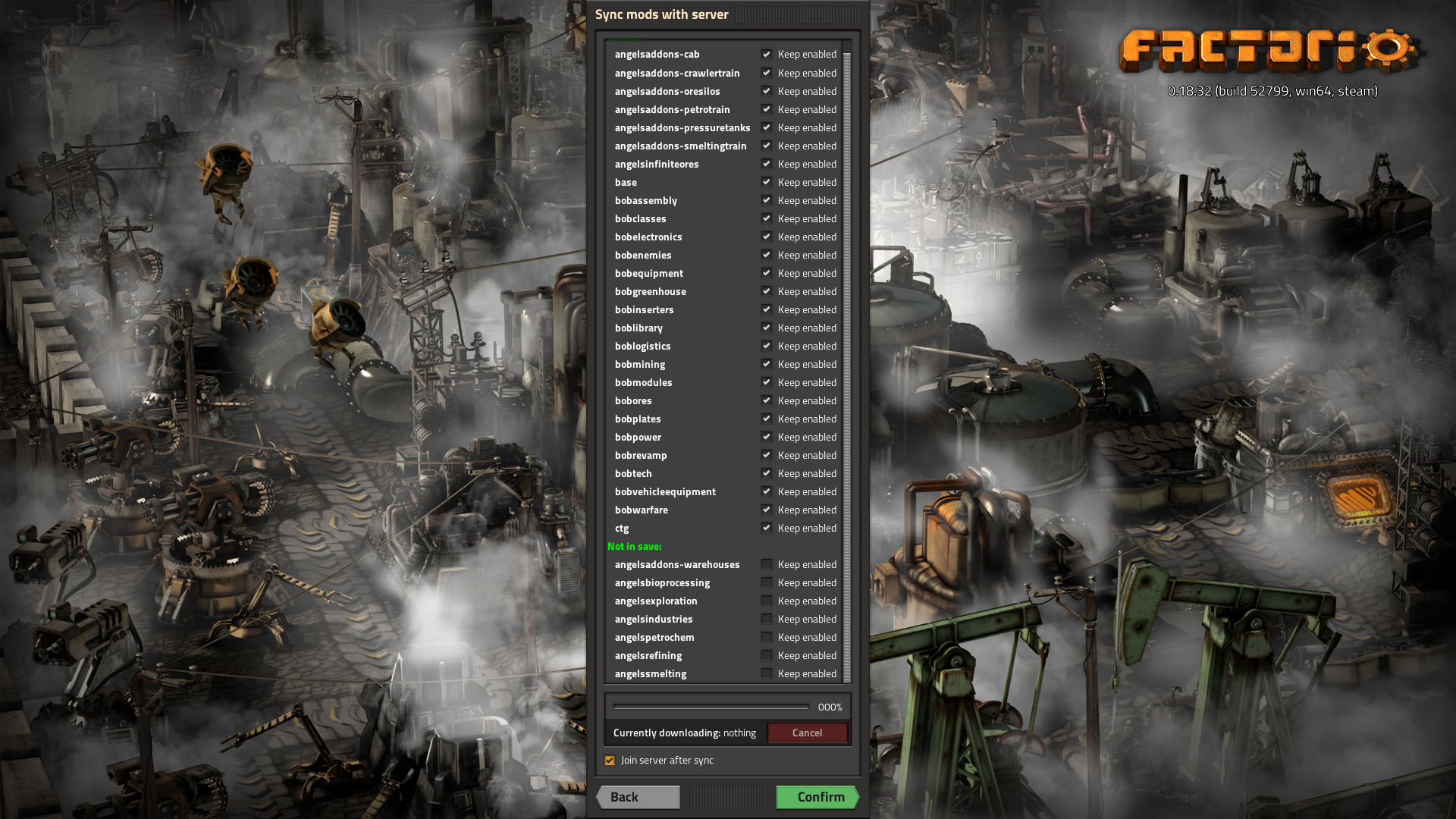The height and width of the screenshot is (819, 1456).
Task: Toggle Keep enabled checkbox for ctg
Action: (x=767, y=528)
